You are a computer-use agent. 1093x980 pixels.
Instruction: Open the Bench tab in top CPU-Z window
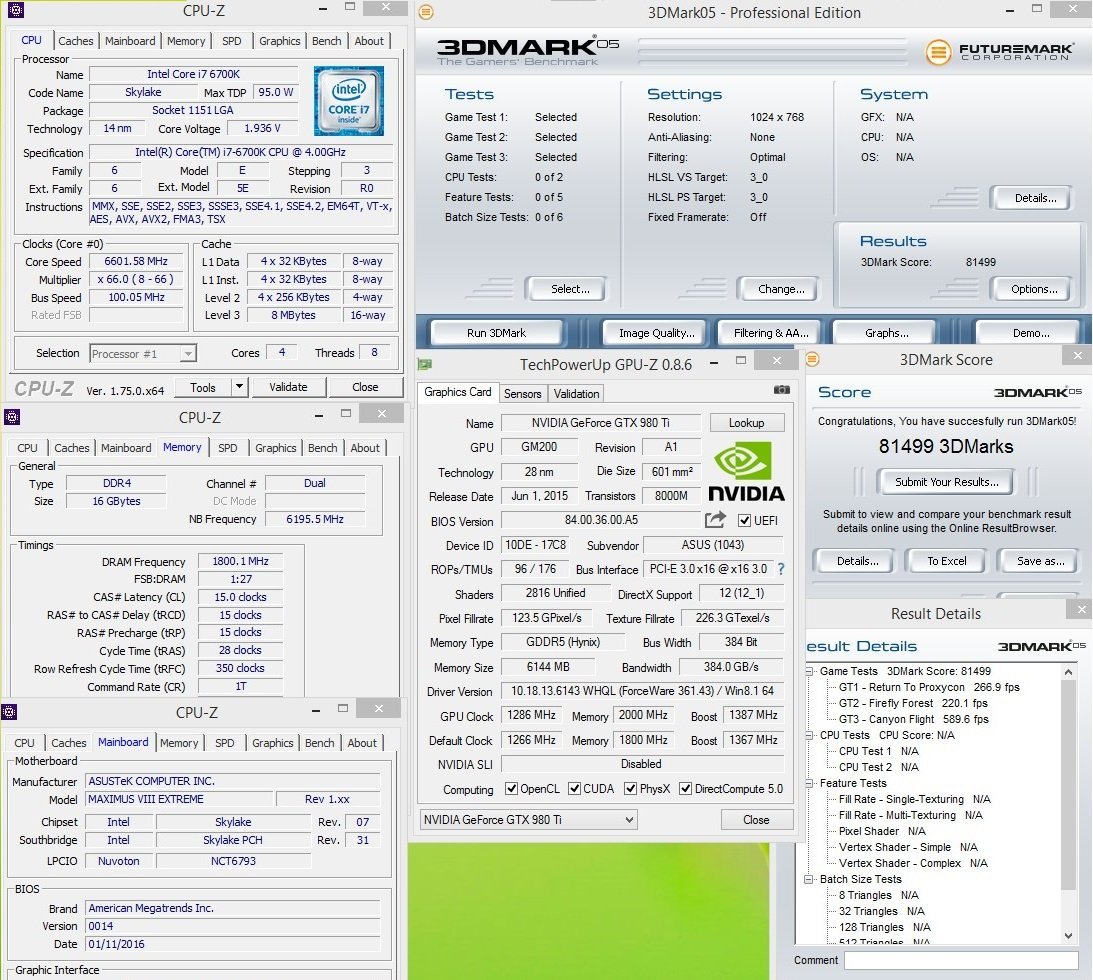click(x=326, y=40)
